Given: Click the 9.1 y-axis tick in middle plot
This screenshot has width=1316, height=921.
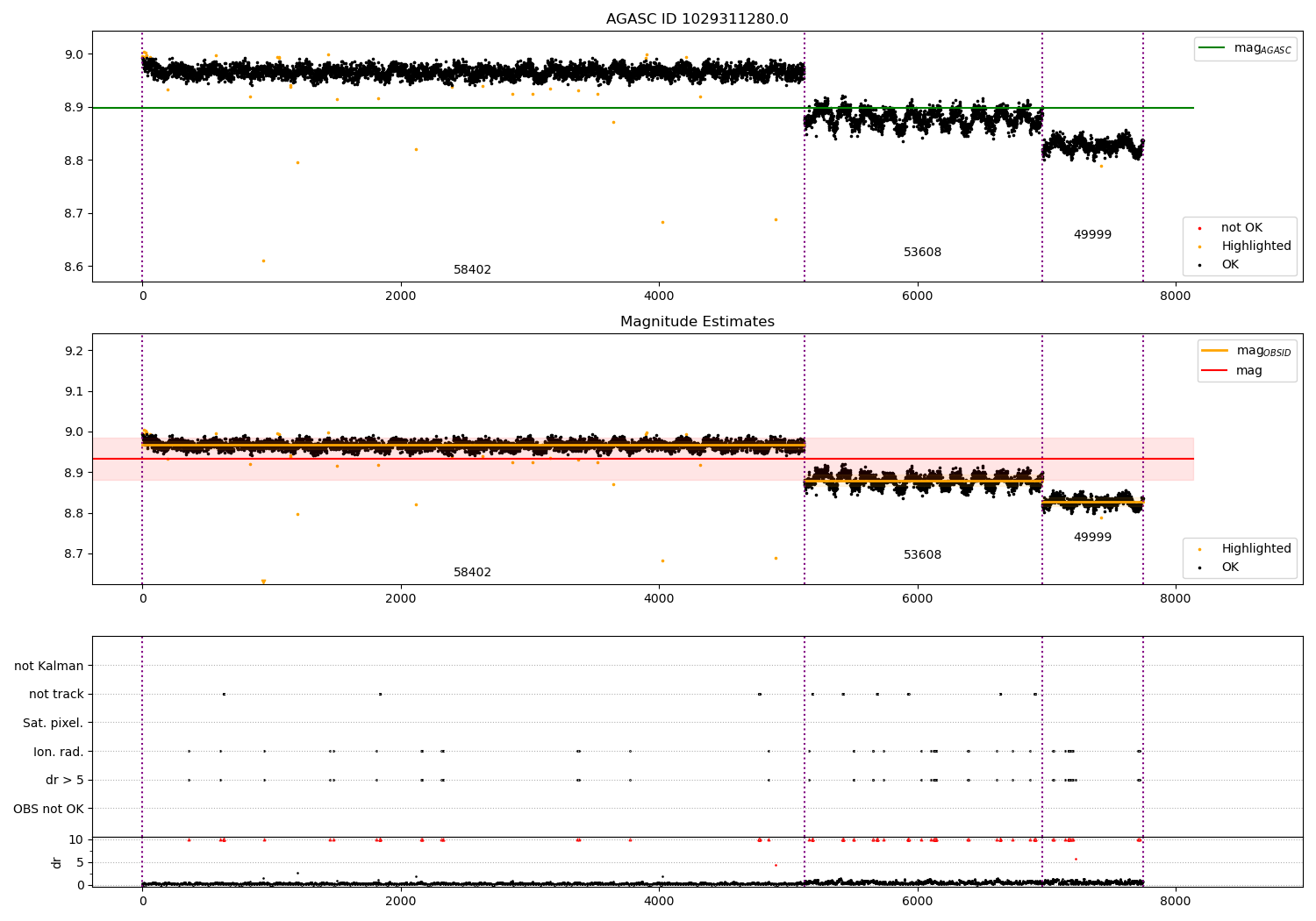Looking at the screenshot, I should pyautogui.click(x=72, y=392).
